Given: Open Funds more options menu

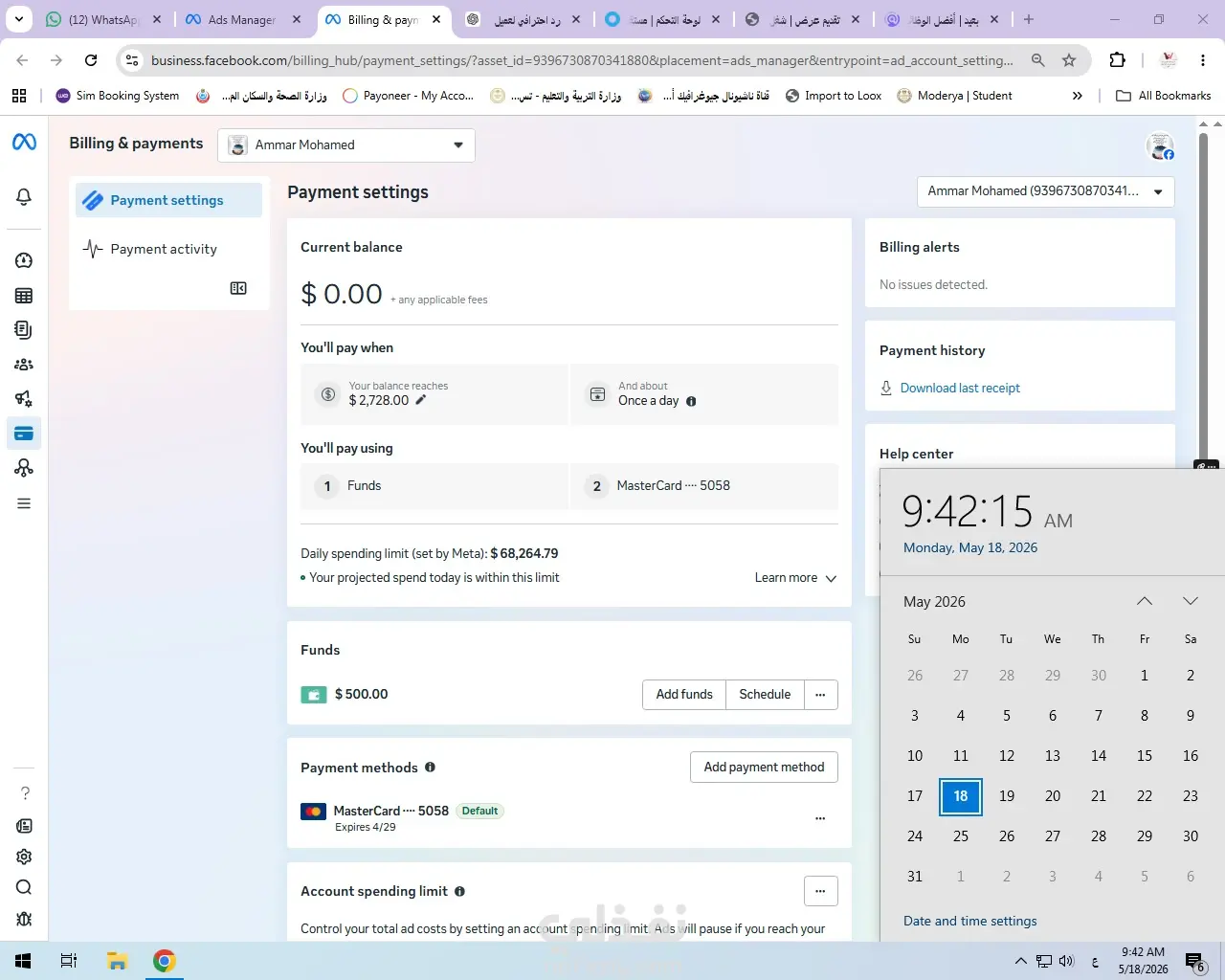Looking at the screenshot, I should [820, 695].
